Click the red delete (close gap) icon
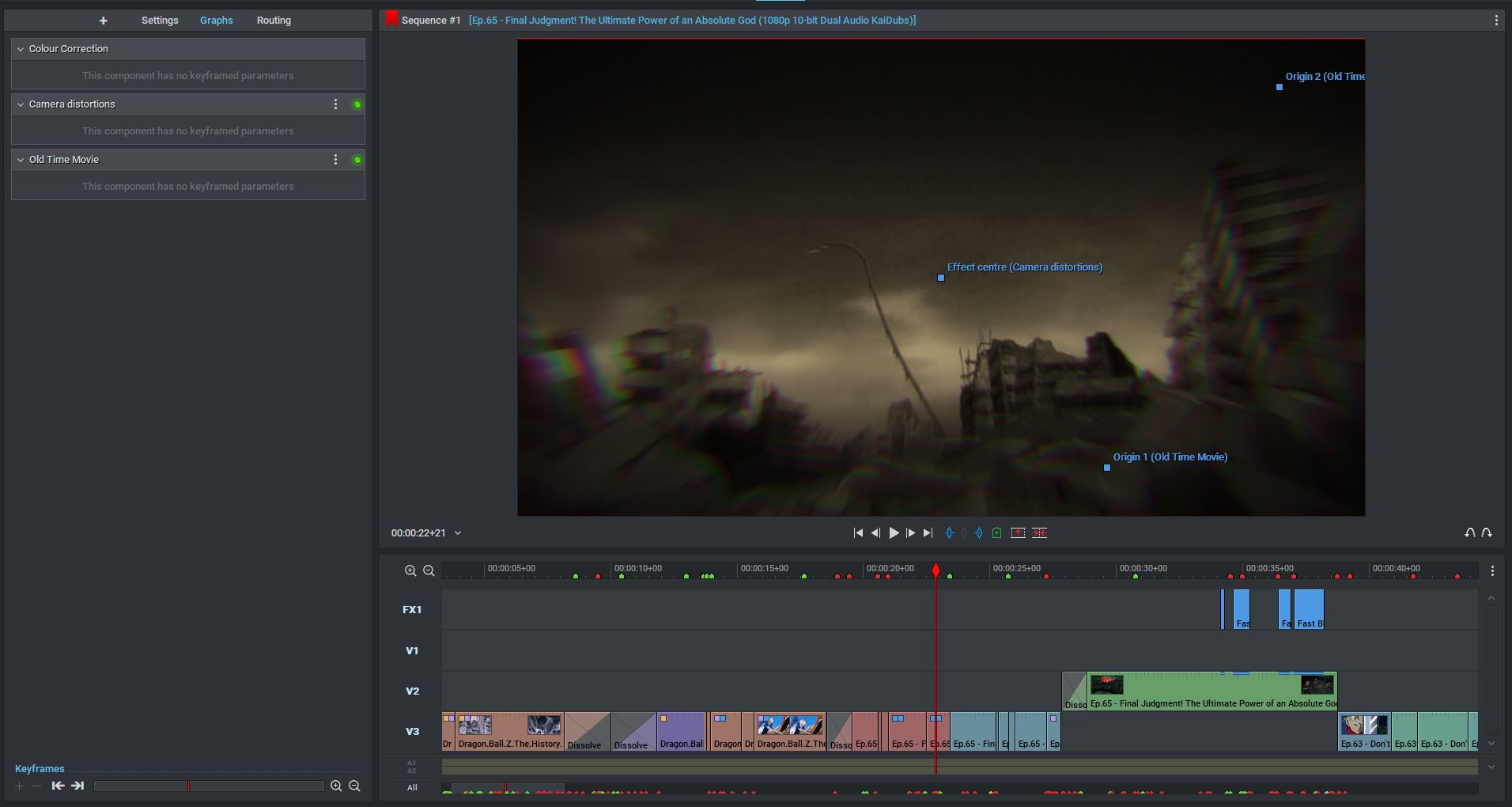The height and width of the screenshot is (807, 1512). tap(1040, 533)
